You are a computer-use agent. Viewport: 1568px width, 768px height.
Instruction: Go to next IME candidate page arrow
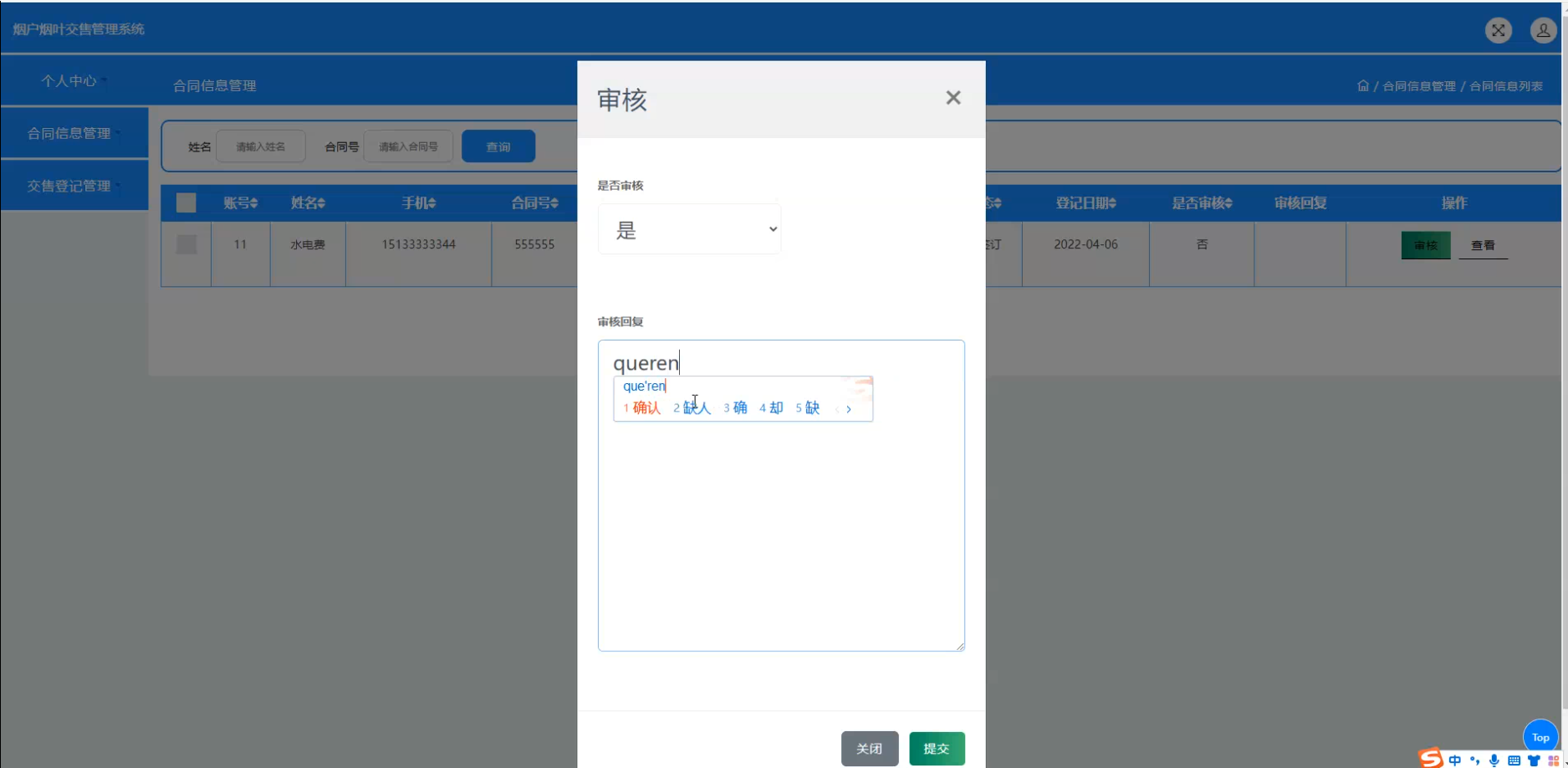coord(849,409)
